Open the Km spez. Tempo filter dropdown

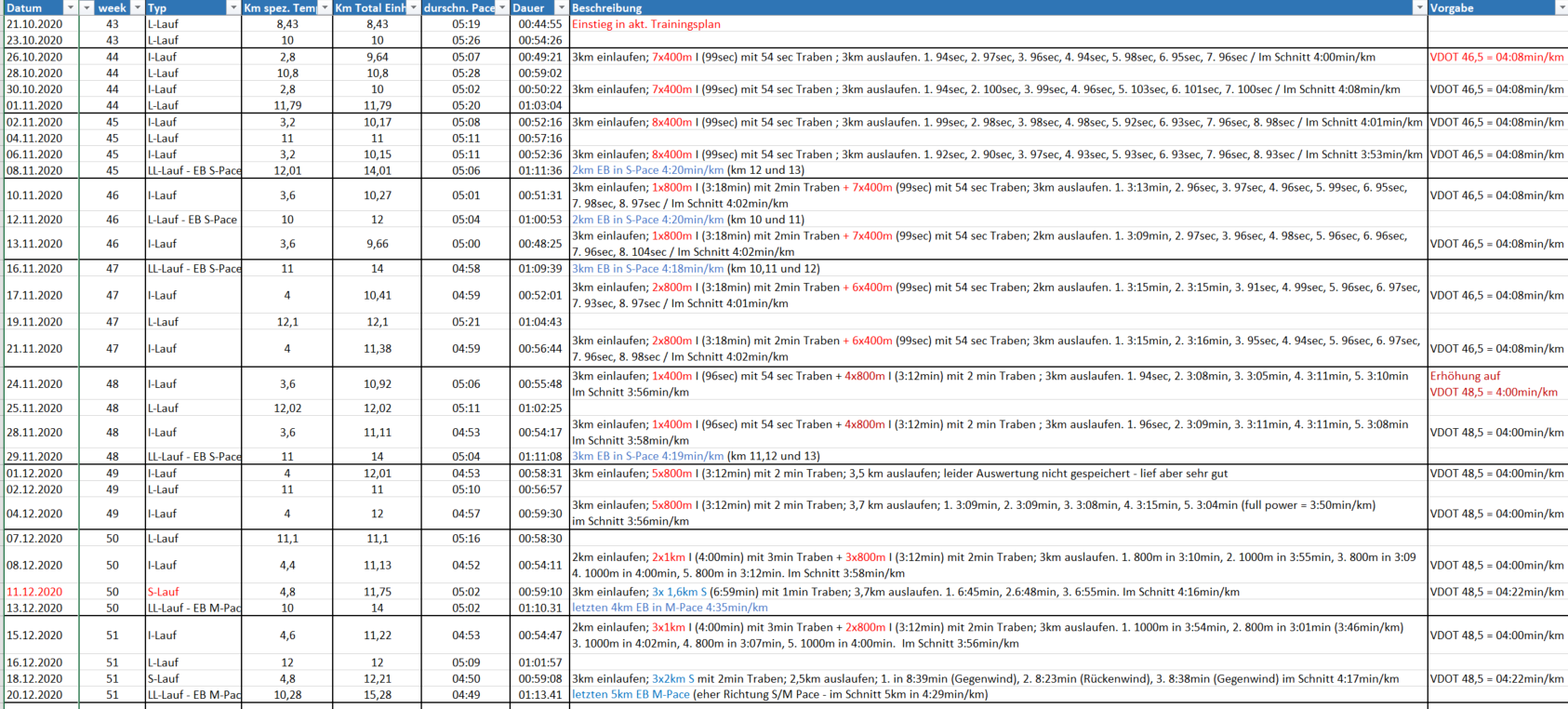pos(324,7)
